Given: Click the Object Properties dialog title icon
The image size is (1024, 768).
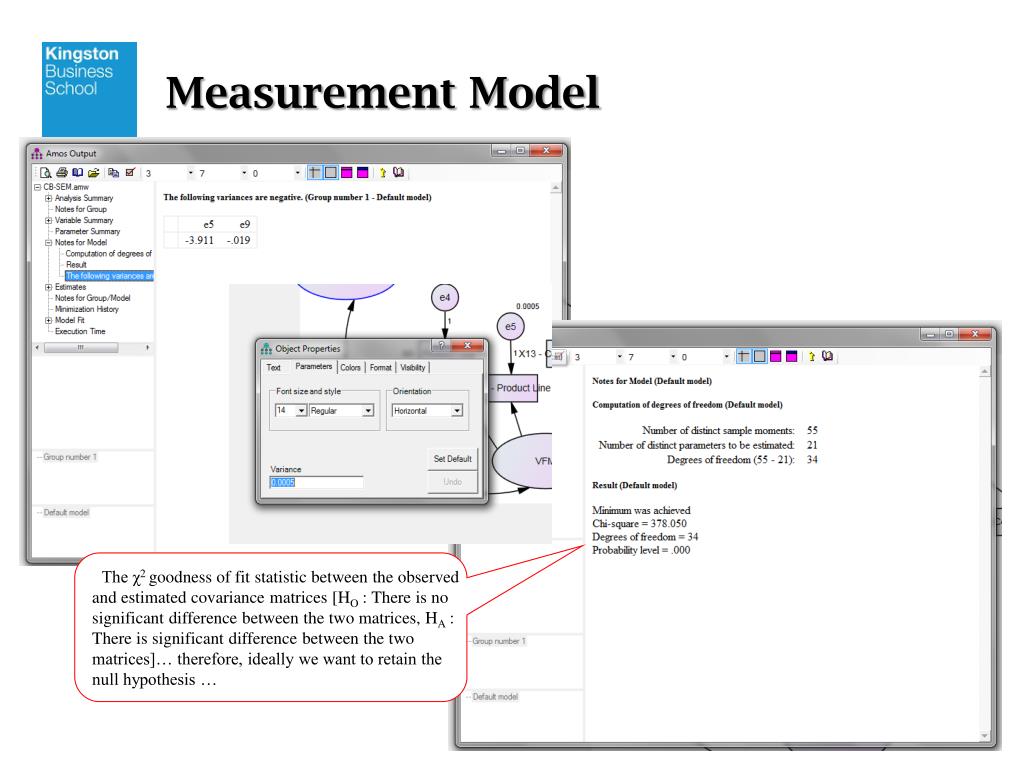Looking at the screenshot, I should point(266,348).
